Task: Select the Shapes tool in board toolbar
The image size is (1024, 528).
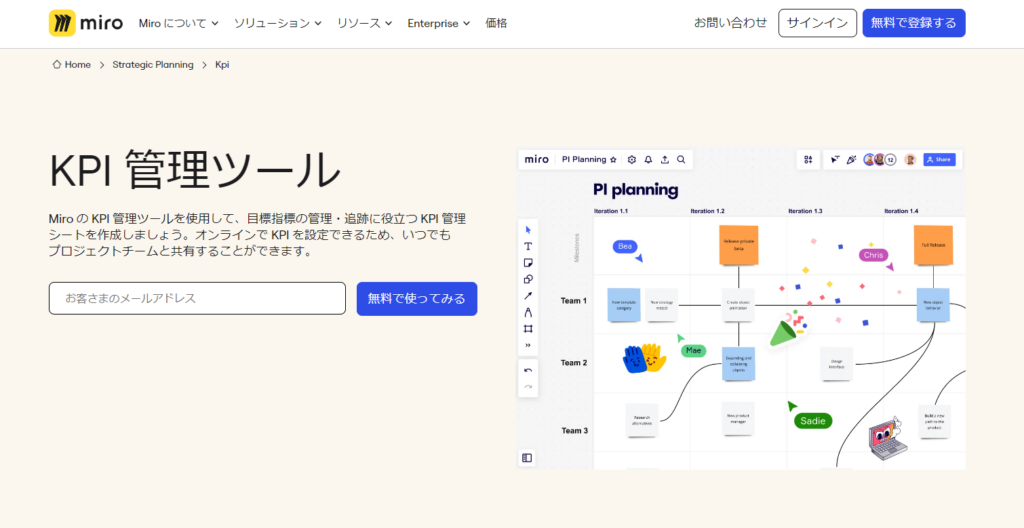Action: (528, 279)
